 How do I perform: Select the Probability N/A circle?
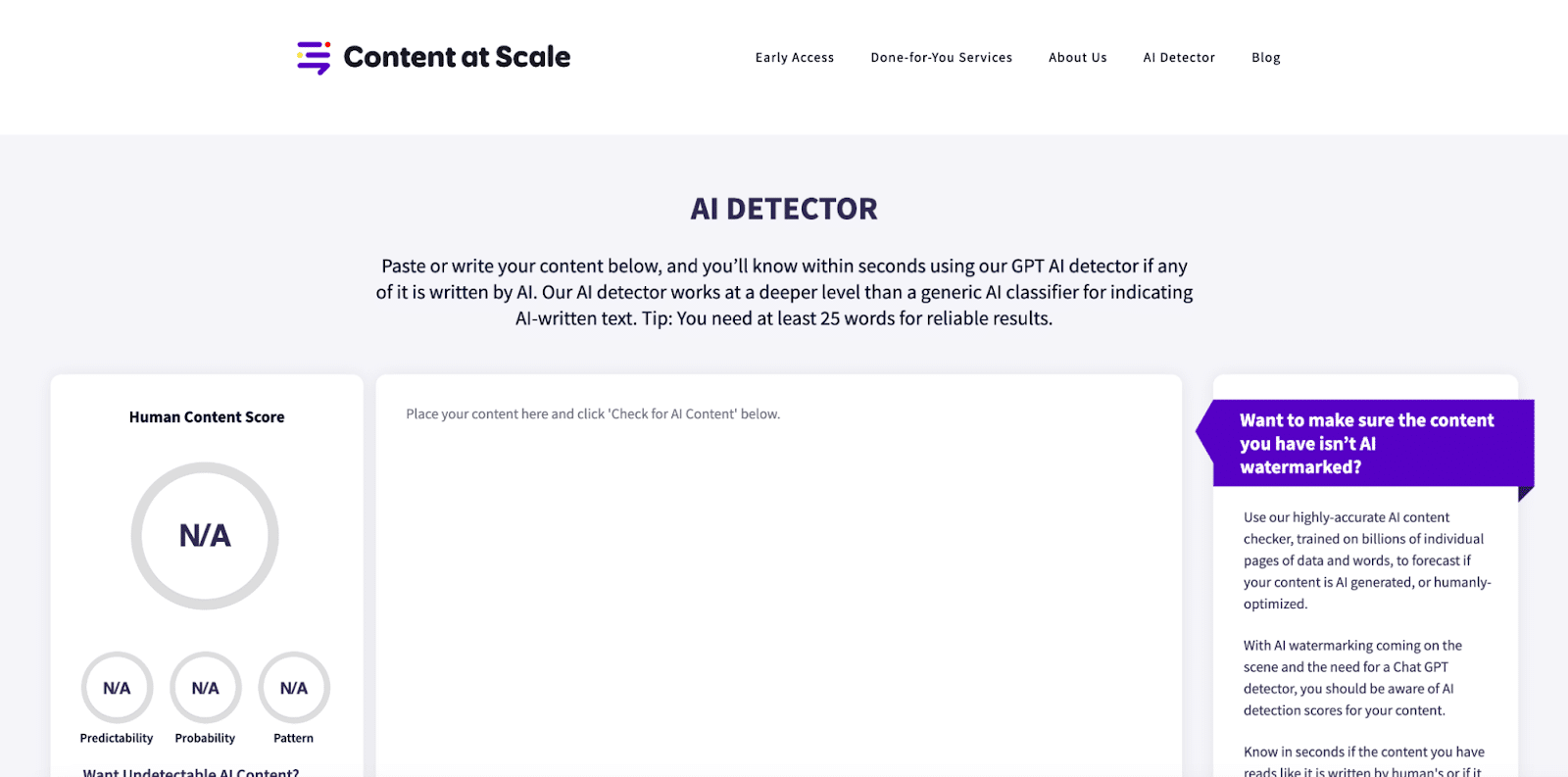pos(205,688)
